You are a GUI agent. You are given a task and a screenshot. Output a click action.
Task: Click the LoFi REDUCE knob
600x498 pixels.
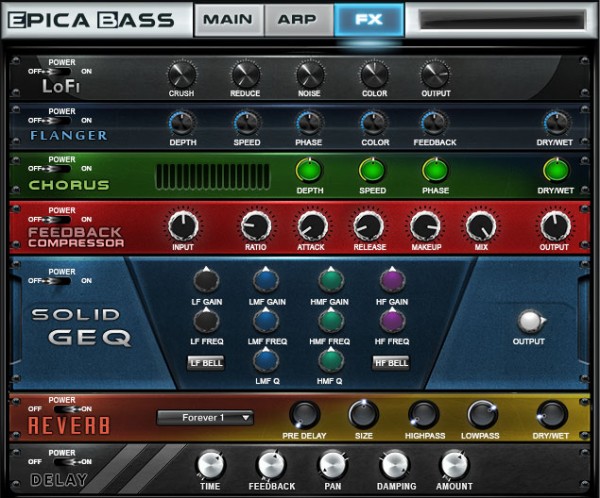(245, 75)
